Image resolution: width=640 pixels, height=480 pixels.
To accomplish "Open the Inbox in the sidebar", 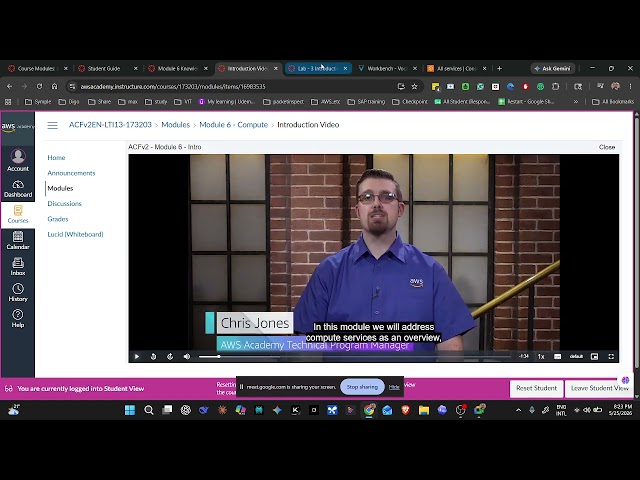I will (x=18, y=267).
